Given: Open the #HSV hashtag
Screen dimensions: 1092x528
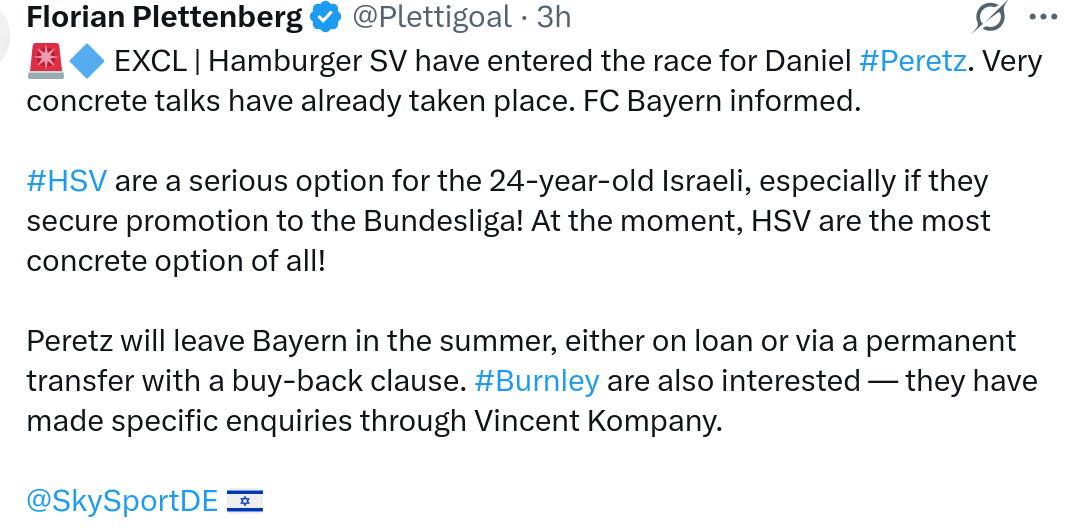Looking at the screenshot, I should click(66, 182).
